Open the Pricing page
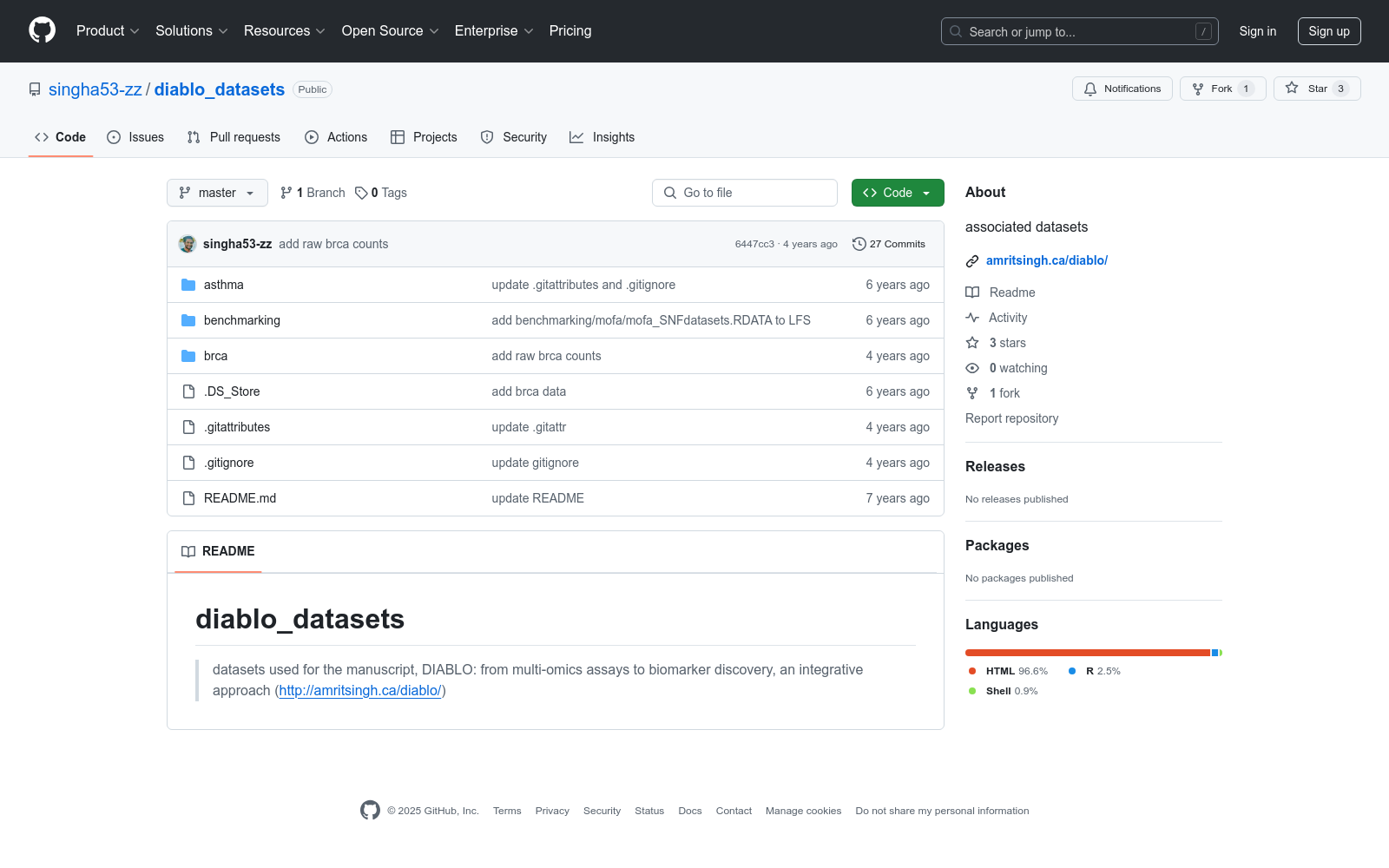This screenshot has height=868, width=1389. point(570,30)
